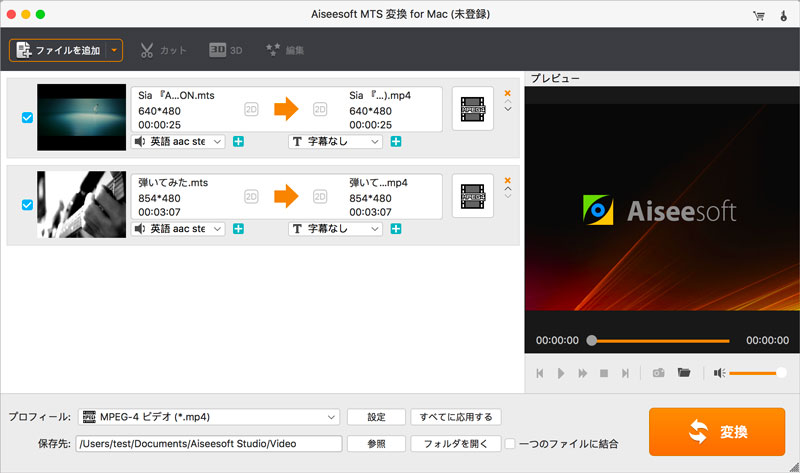Viewport: 800px width, 473px height.
Task: Open audio track dropdown for Sia file
Action: [x=178, y=141]
